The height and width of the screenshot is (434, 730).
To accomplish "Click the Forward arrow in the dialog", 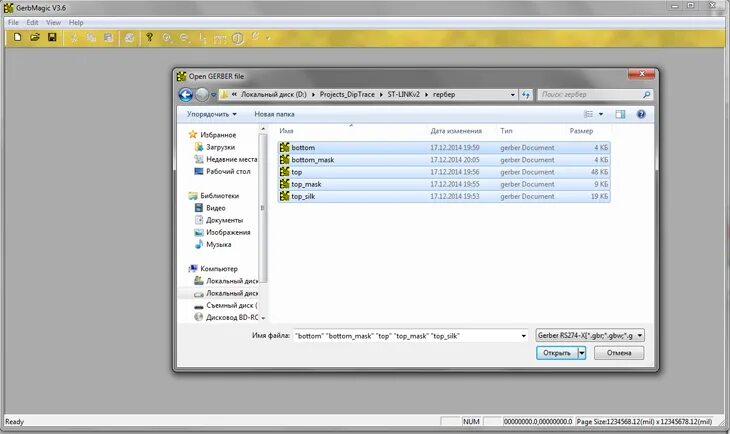I will pyautogui.click(x=202, y=95).
